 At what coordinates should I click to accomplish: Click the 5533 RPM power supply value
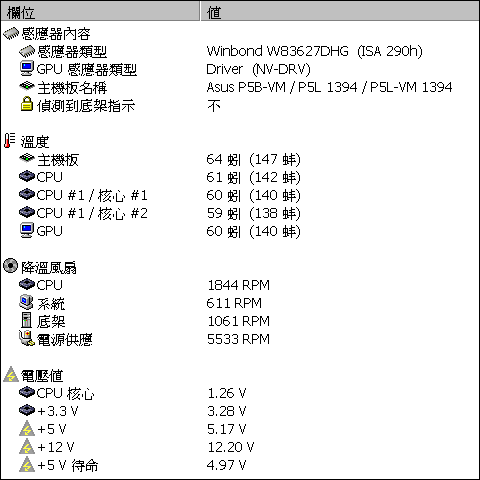point(238,339)
